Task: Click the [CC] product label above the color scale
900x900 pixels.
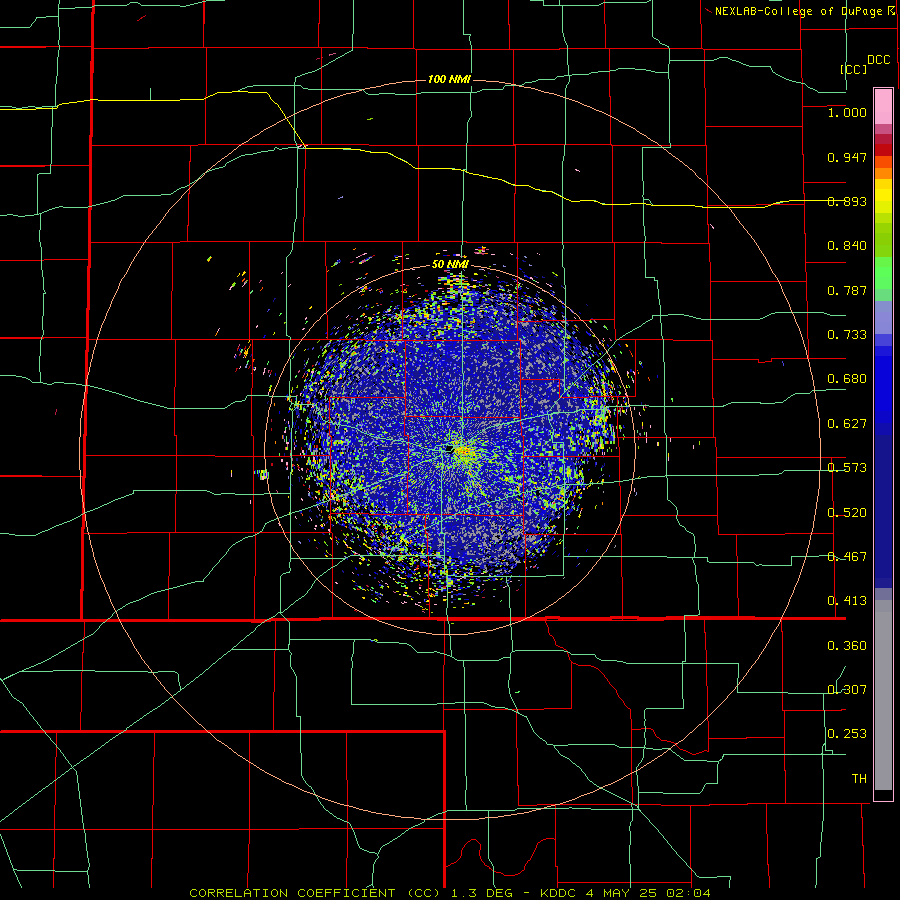Action: [x=854, y=69]
